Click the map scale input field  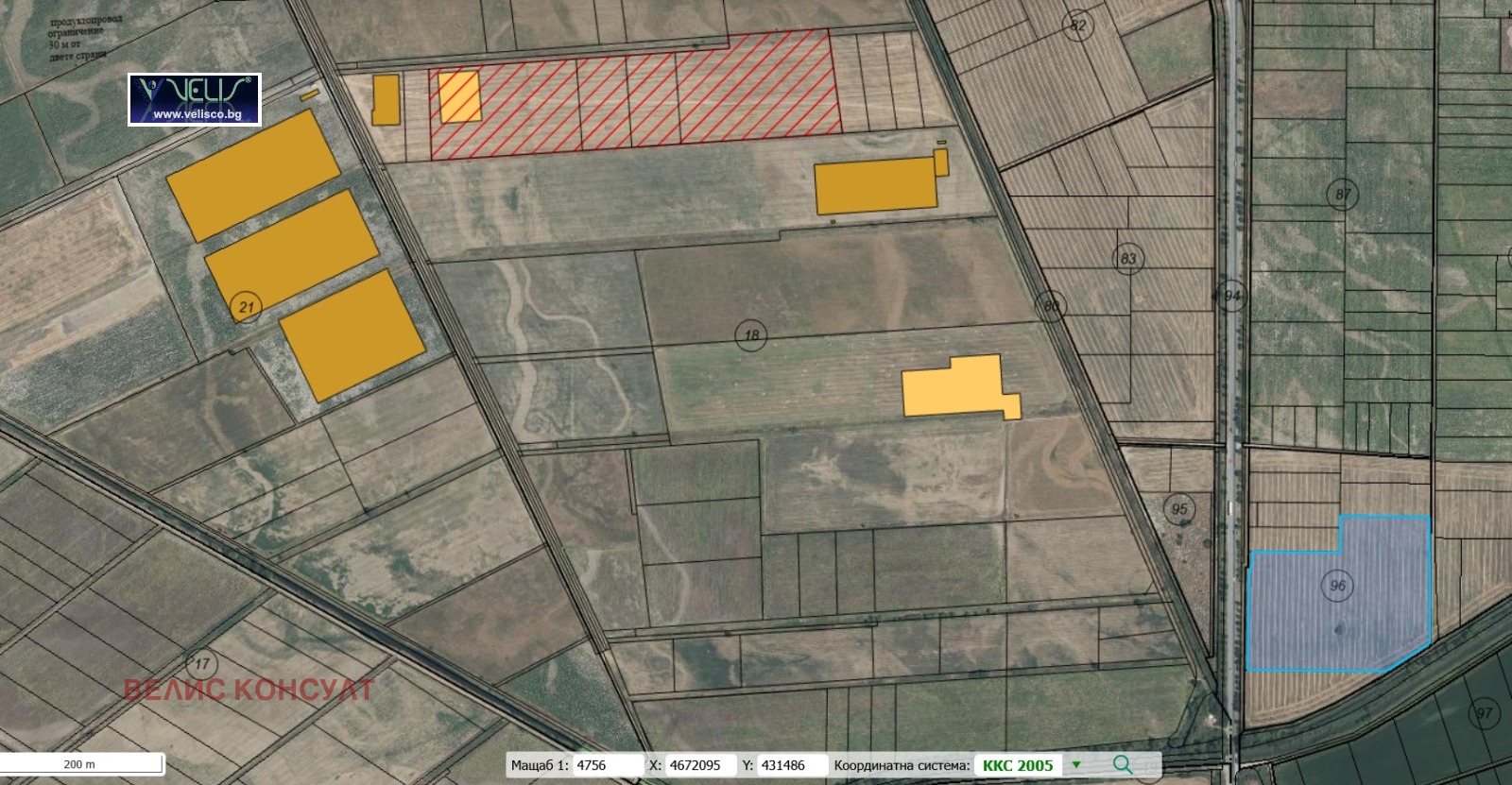pos(607,765)
